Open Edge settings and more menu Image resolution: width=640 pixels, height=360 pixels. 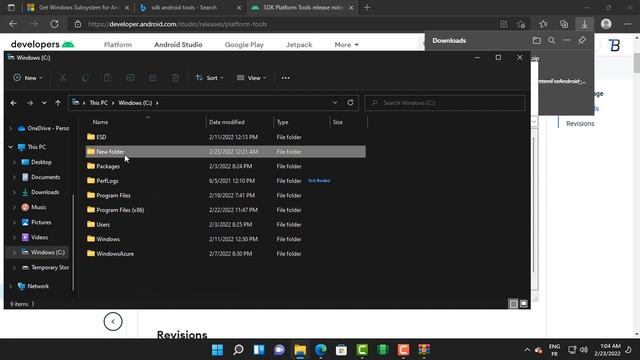(x=628, y=24)
